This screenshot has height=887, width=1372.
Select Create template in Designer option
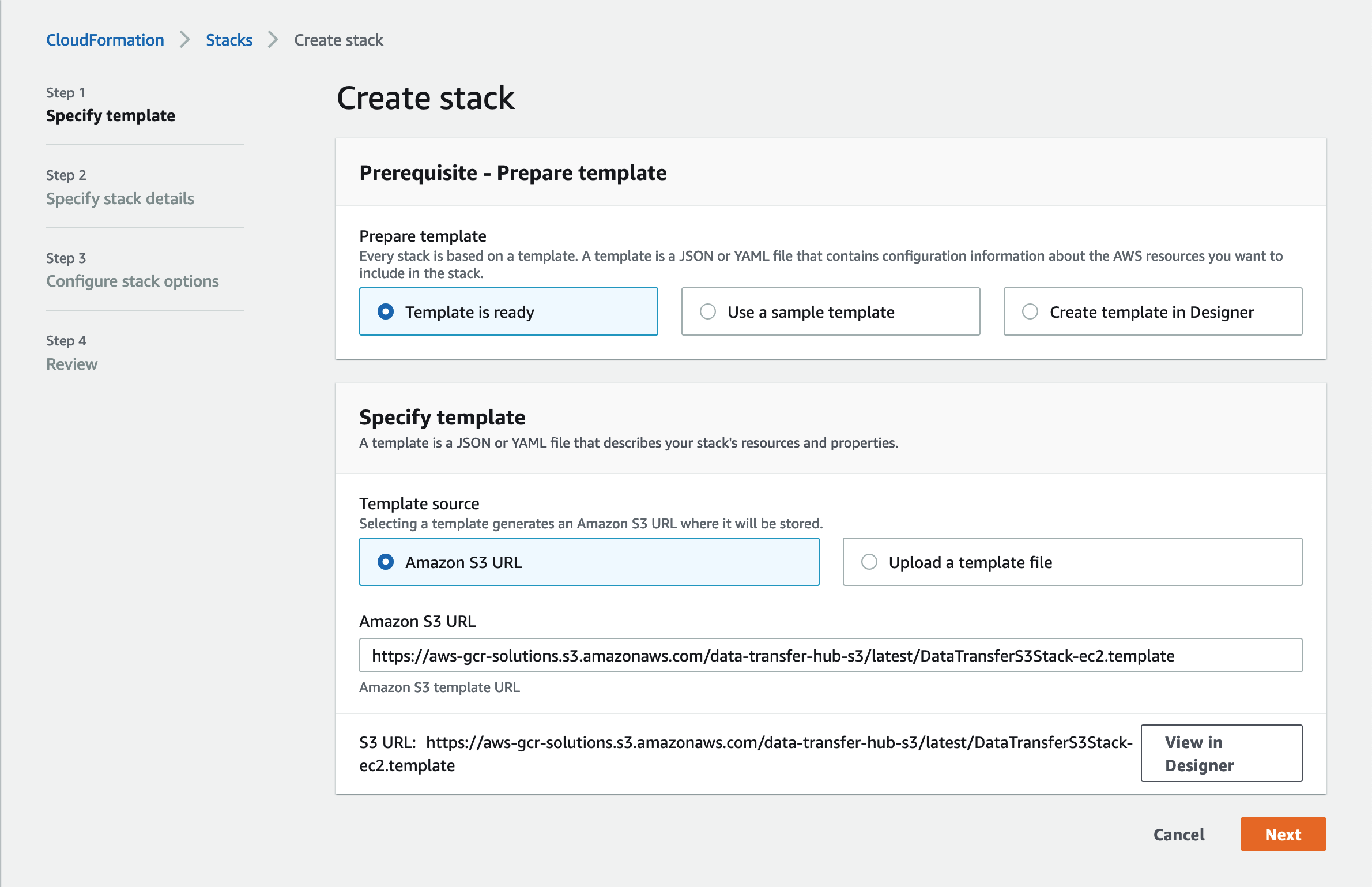1030,312
